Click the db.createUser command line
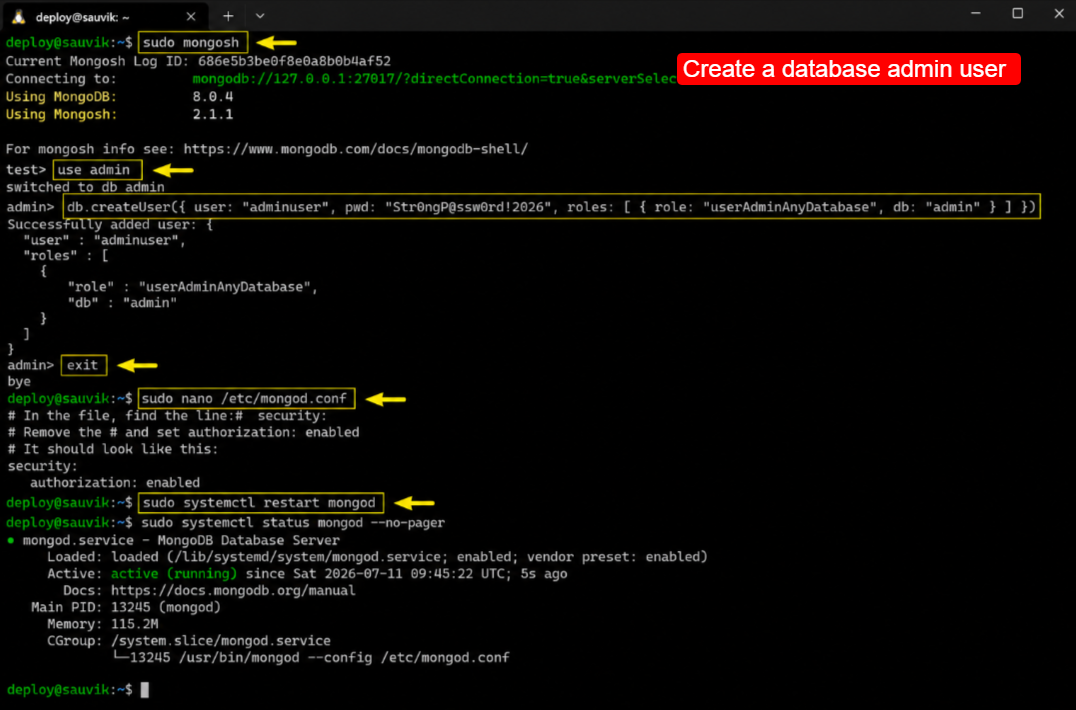1076x710 pixels. coord(551,207)
